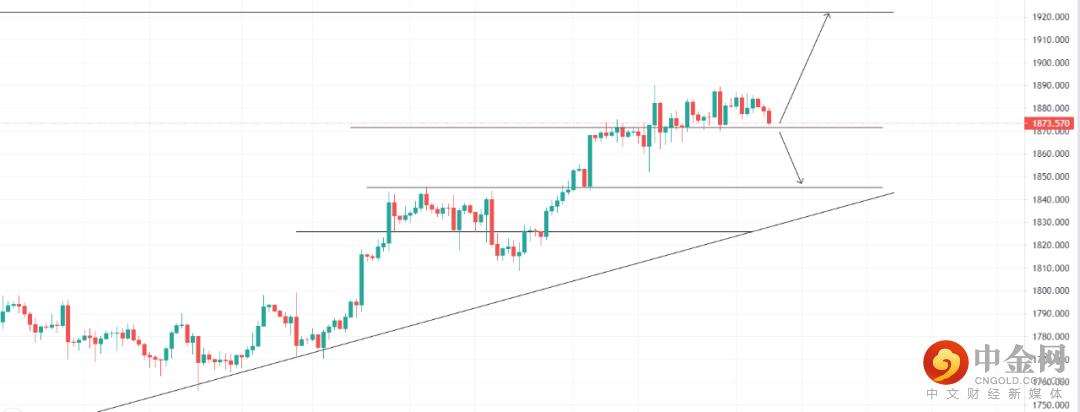Click the last red candle near 1875
Viewport: 1080px width, 412px height.
769,116
